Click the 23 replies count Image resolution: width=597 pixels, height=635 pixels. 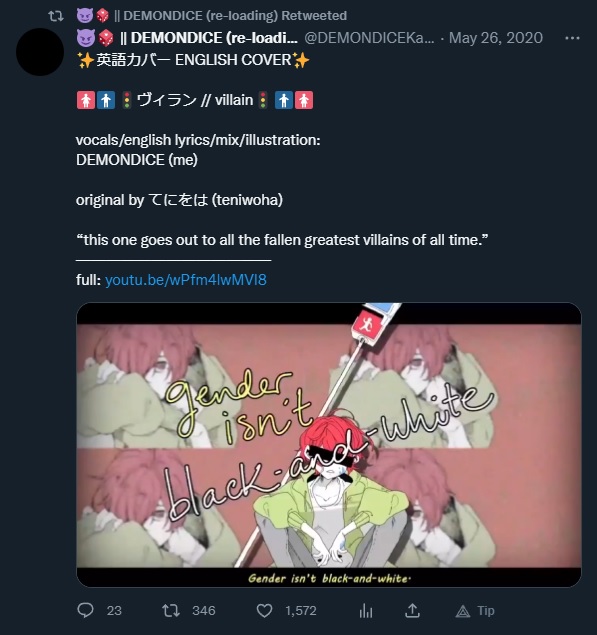pos(114,611)
